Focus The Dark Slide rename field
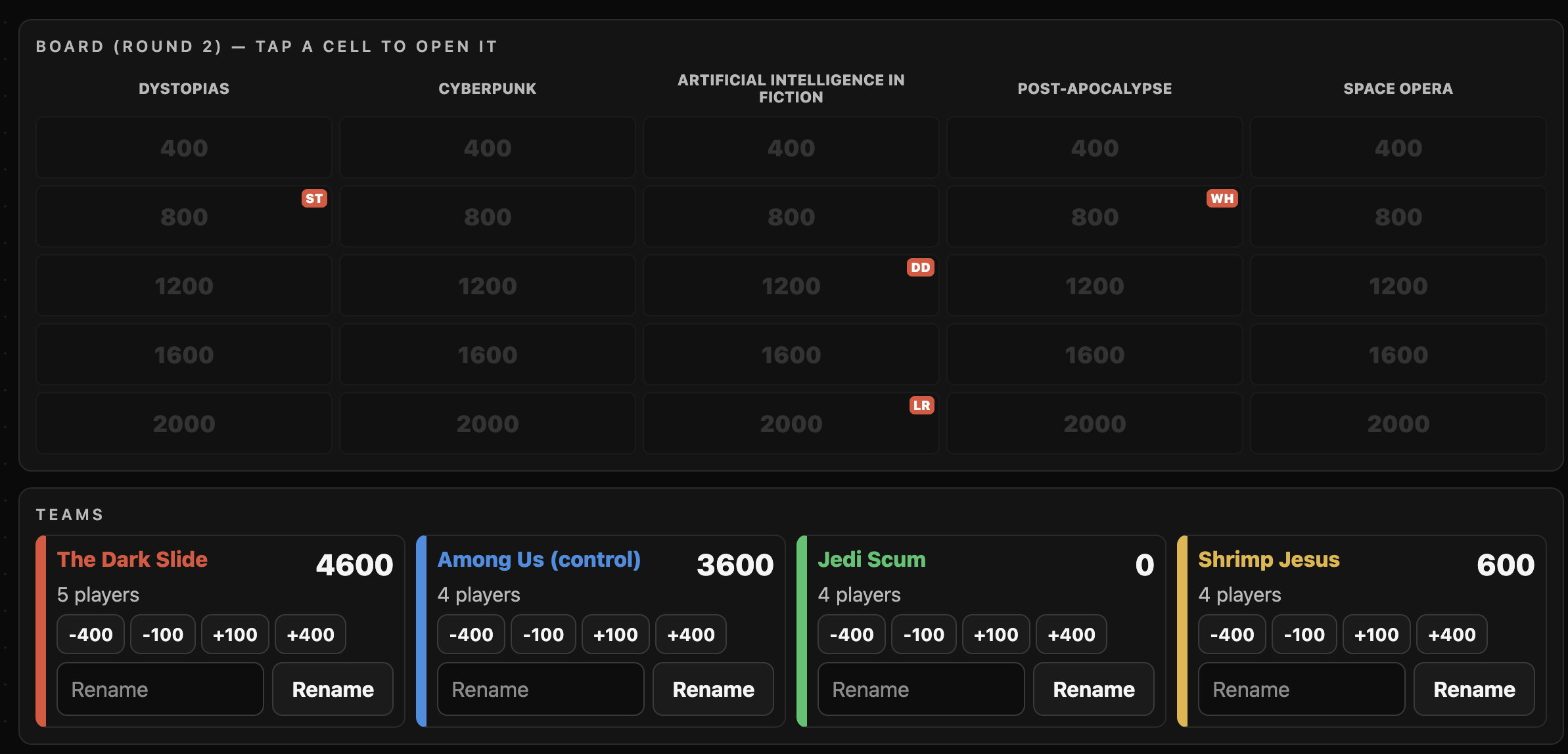The height and width of the screenshot is (754, 1568). [160, 689]
